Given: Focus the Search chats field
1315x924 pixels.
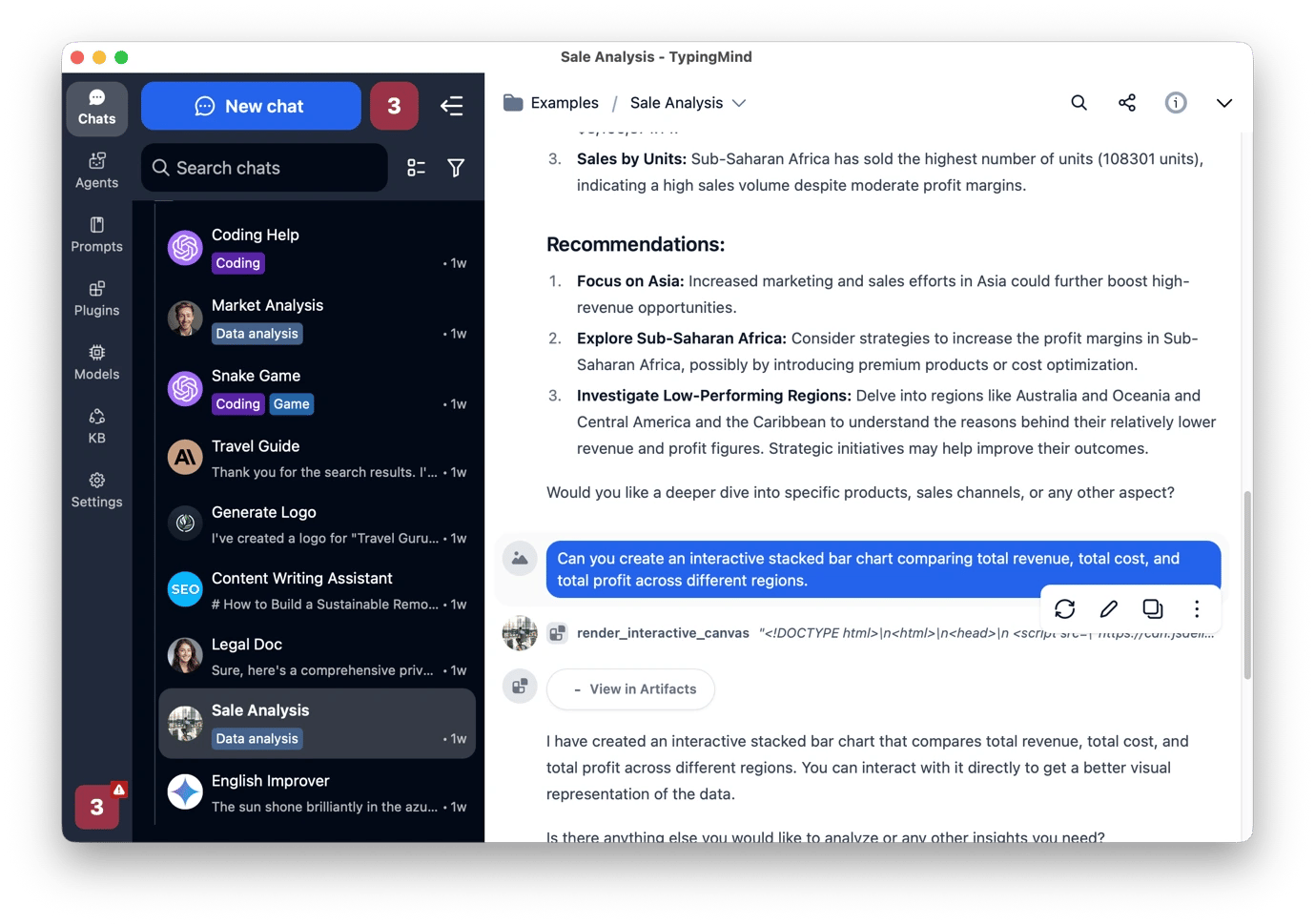Looking at the screenshot, I should [x=264, y=168].
